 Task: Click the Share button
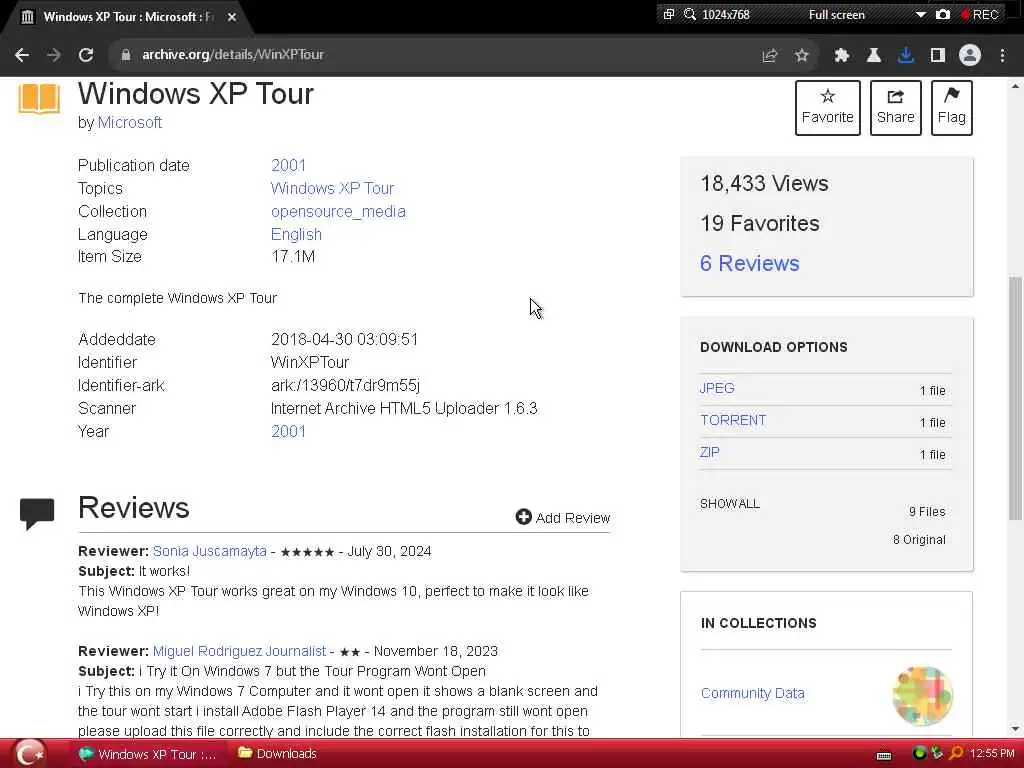[895, 108]
